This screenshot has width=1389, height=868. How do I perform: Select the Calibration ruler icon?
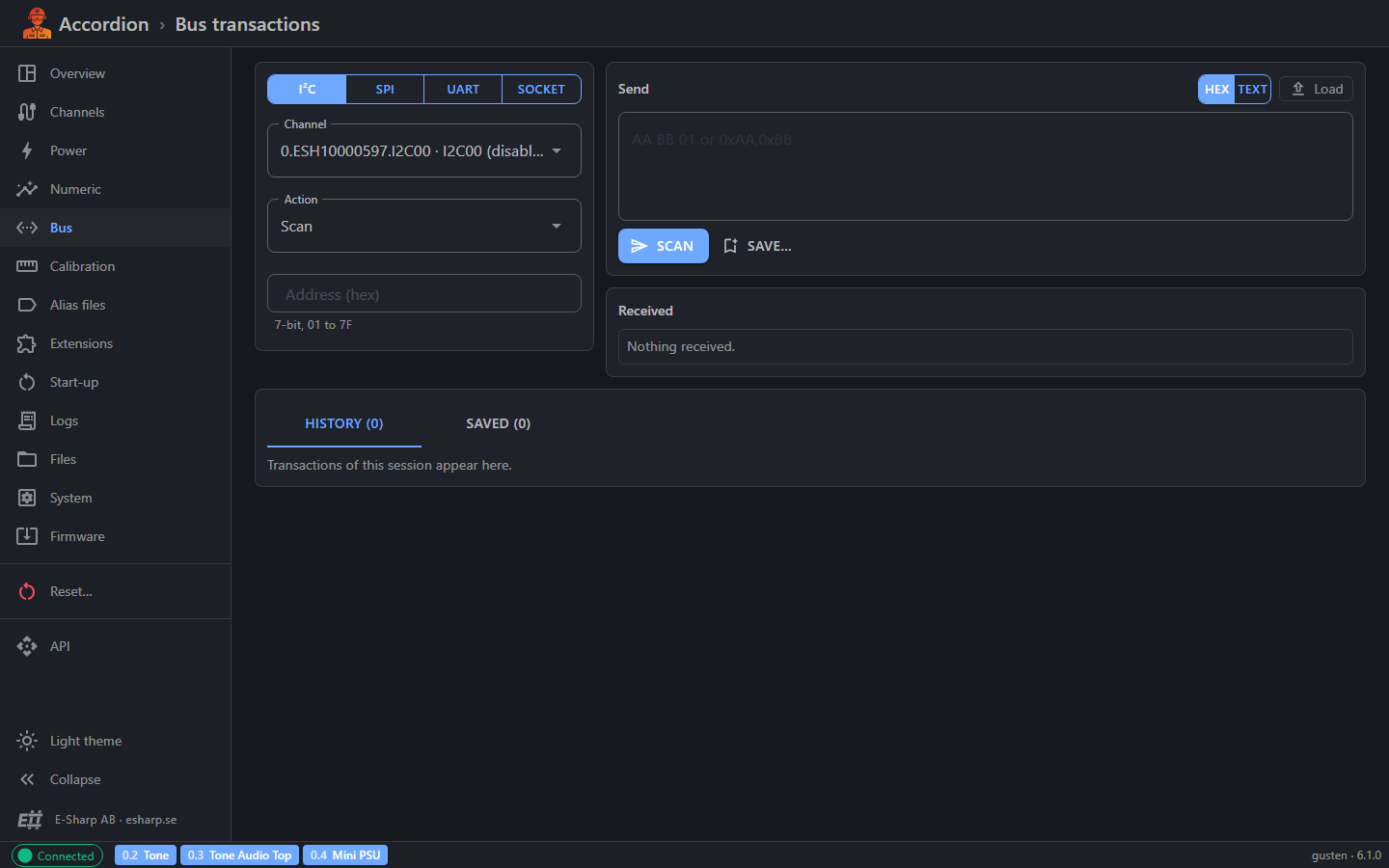coord(27,266)
